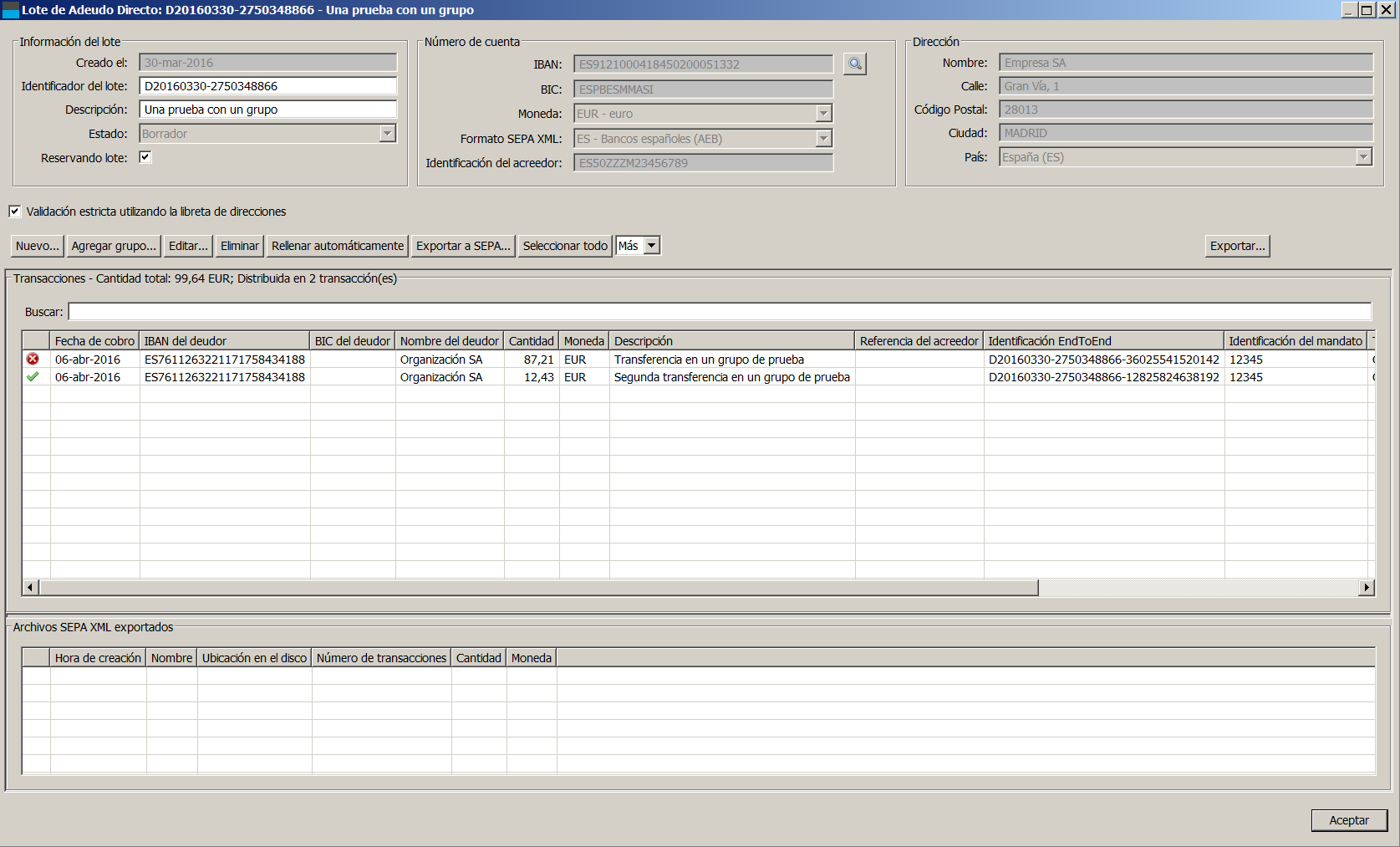Toggle the Reservando lote checkbox
This screenshot has height=847, width=1400.
point(145,157)
